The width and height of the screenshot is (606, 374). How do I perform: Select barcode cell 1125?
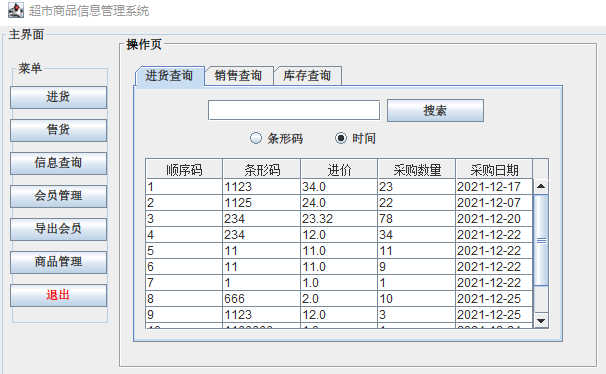pyautogui.click(x=262, y=203)
